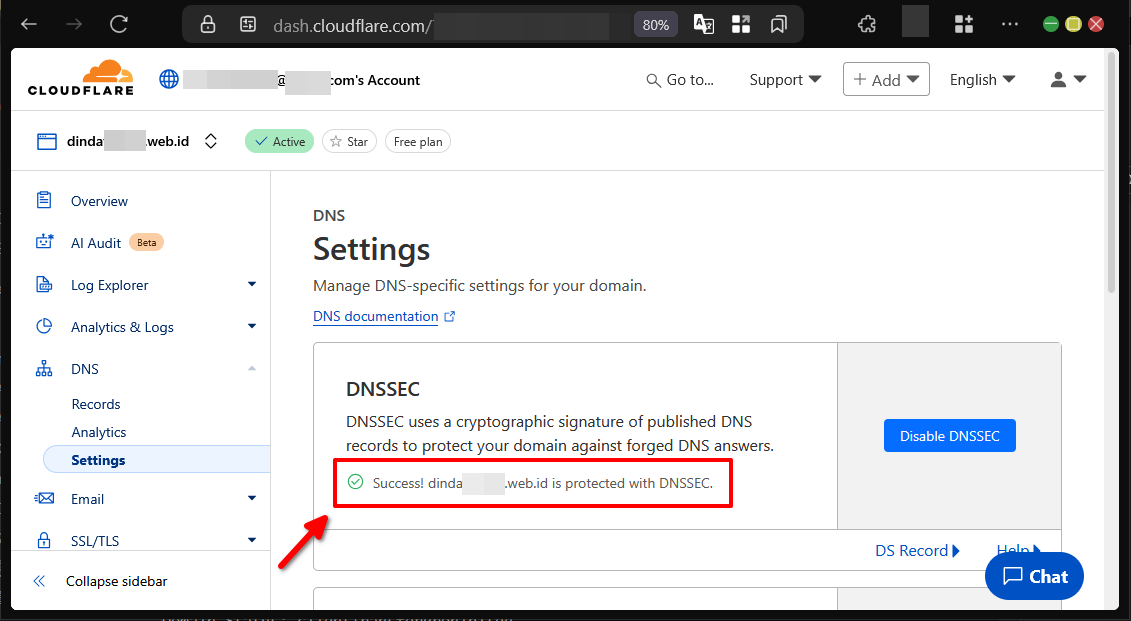Viewport: 1131px width, 621px height.
Task: Open the apps grid icon in address bar
Action: [741, 25]
